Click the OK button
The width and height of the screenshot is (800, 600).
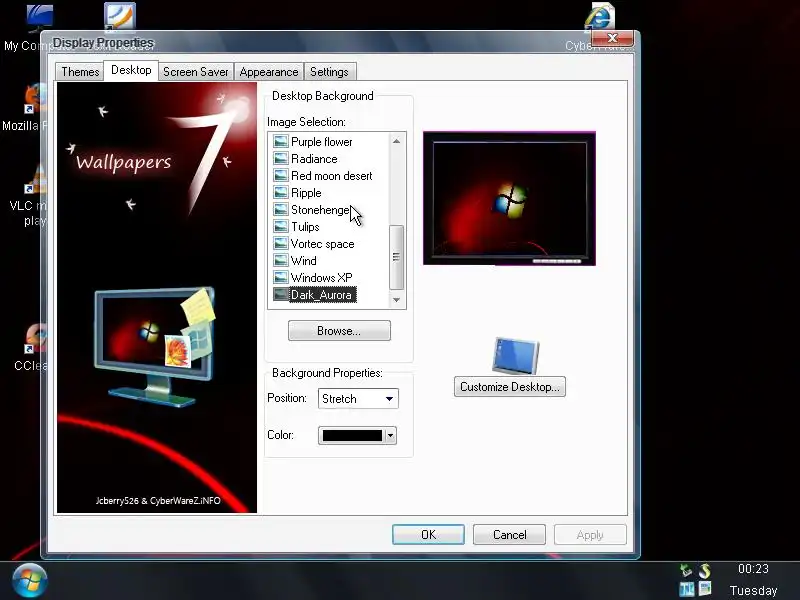(429, 535)
